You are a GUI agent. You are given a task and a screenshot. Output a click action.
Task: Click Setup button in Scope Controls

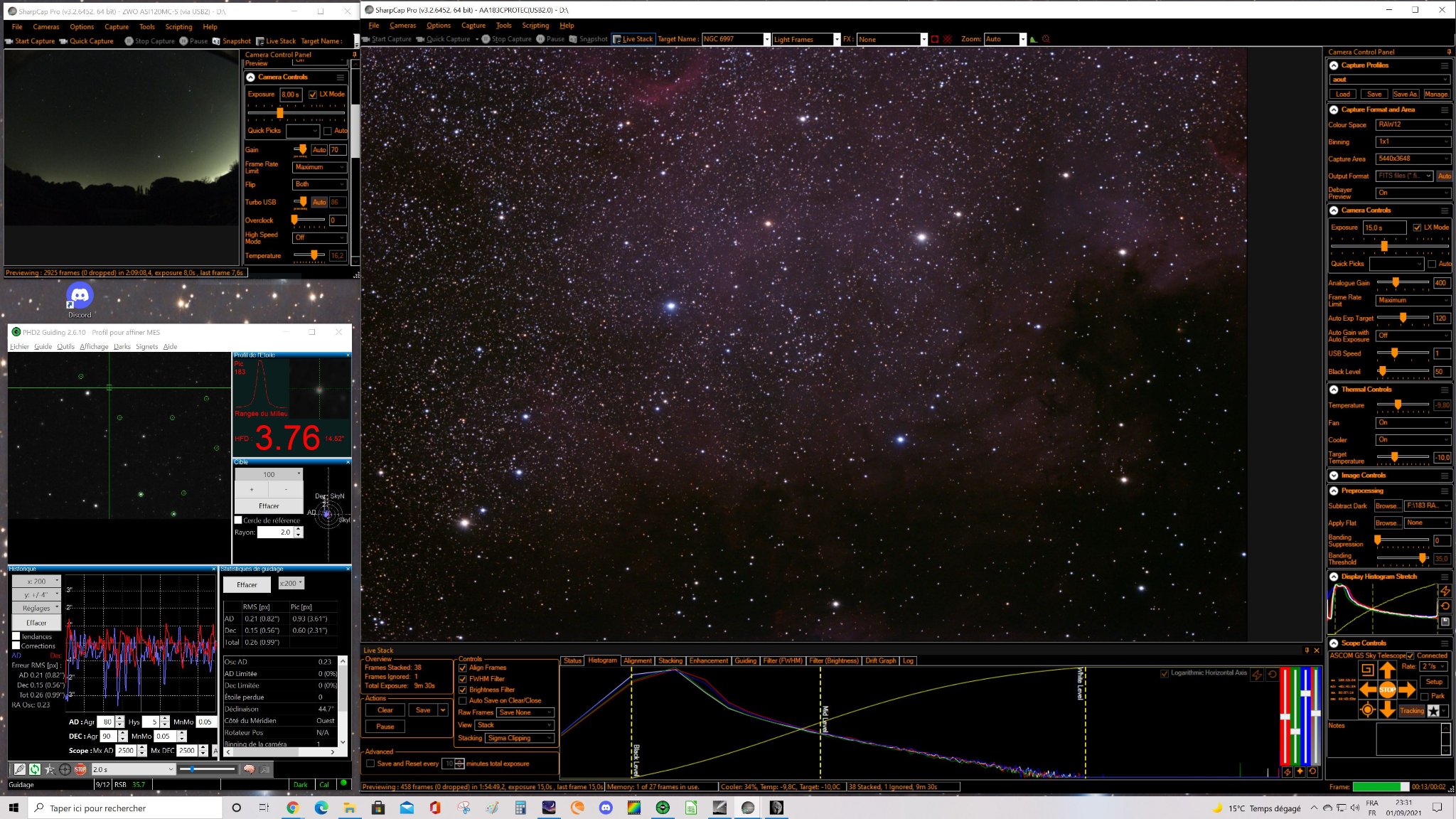click(1434, 682)
